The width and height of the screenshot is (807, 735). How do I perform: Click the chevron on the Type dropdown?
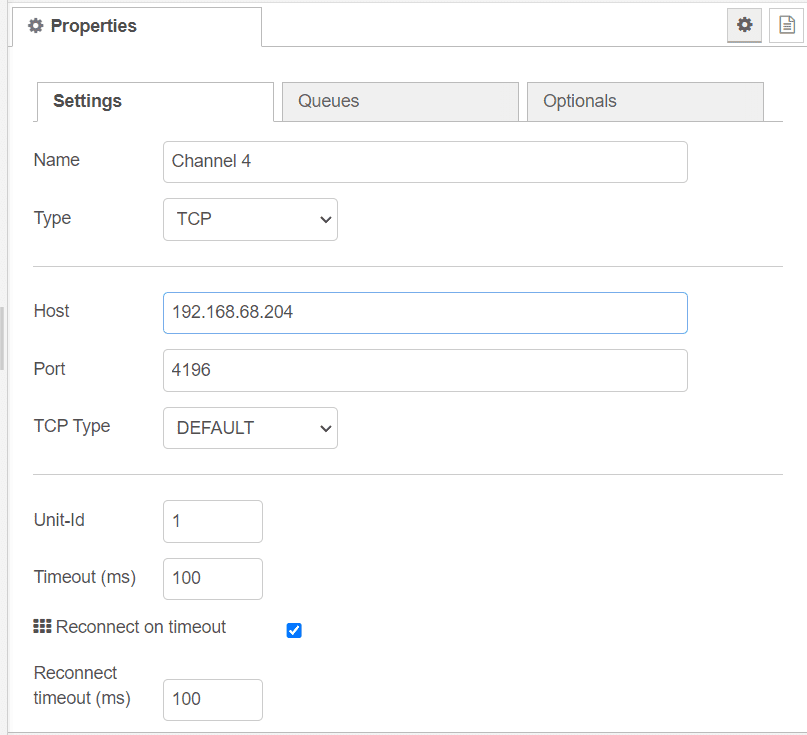click(324, 219)
